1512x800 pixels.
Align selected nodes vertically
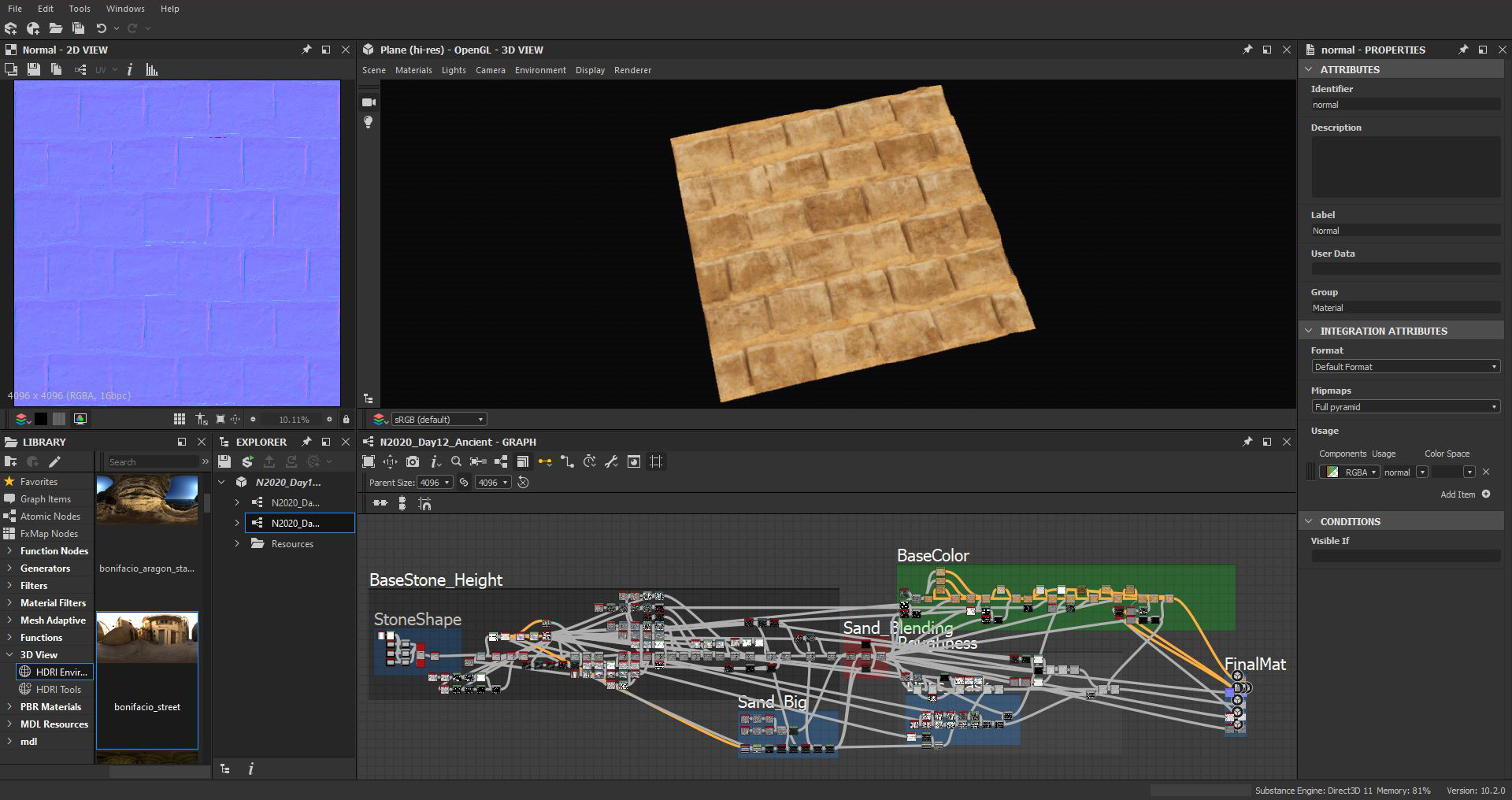click(402, 503)
